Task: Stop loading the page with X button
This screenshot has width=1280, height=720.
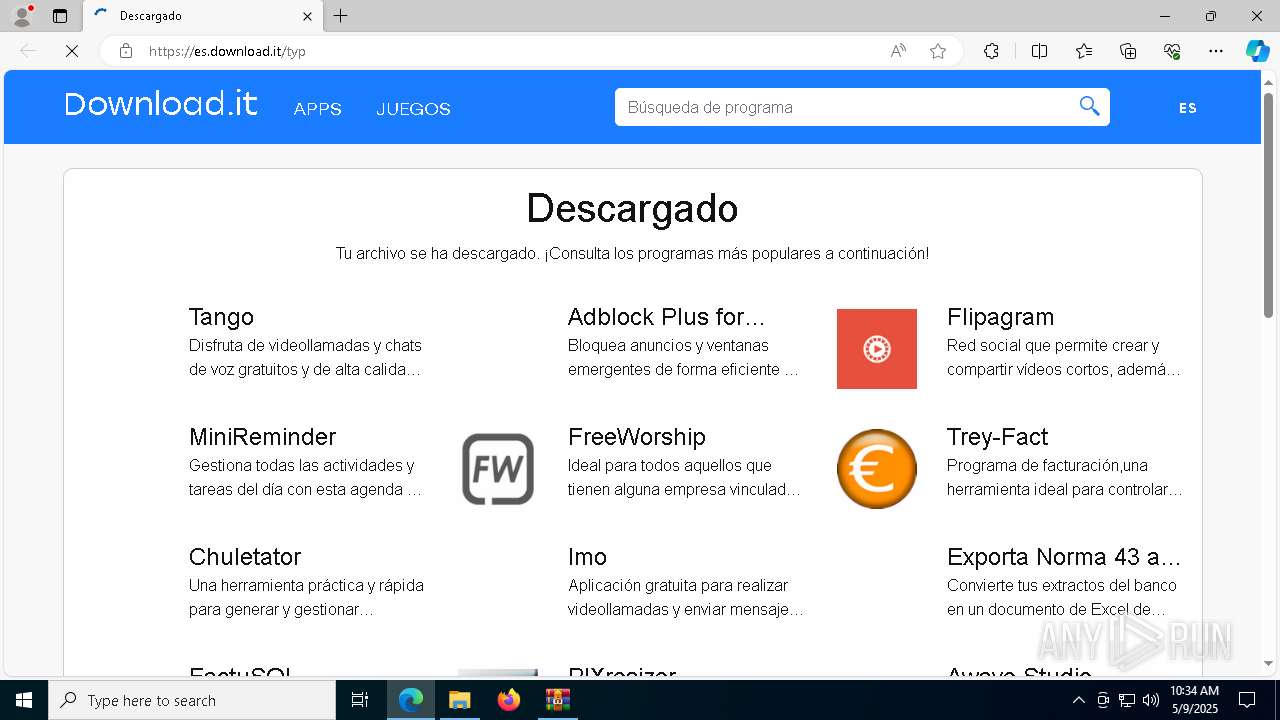Action: tap(72, 51)
